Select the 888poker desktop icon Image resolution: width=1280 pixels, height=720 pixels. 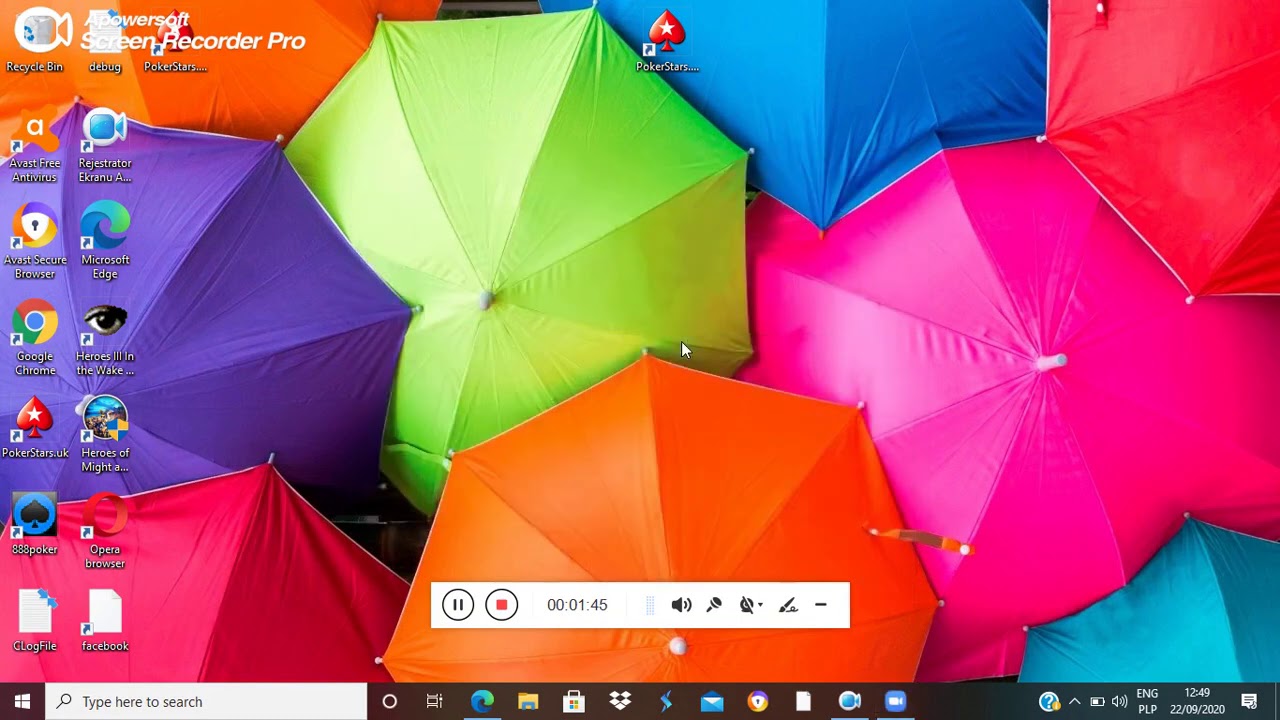tap(35, 525)
